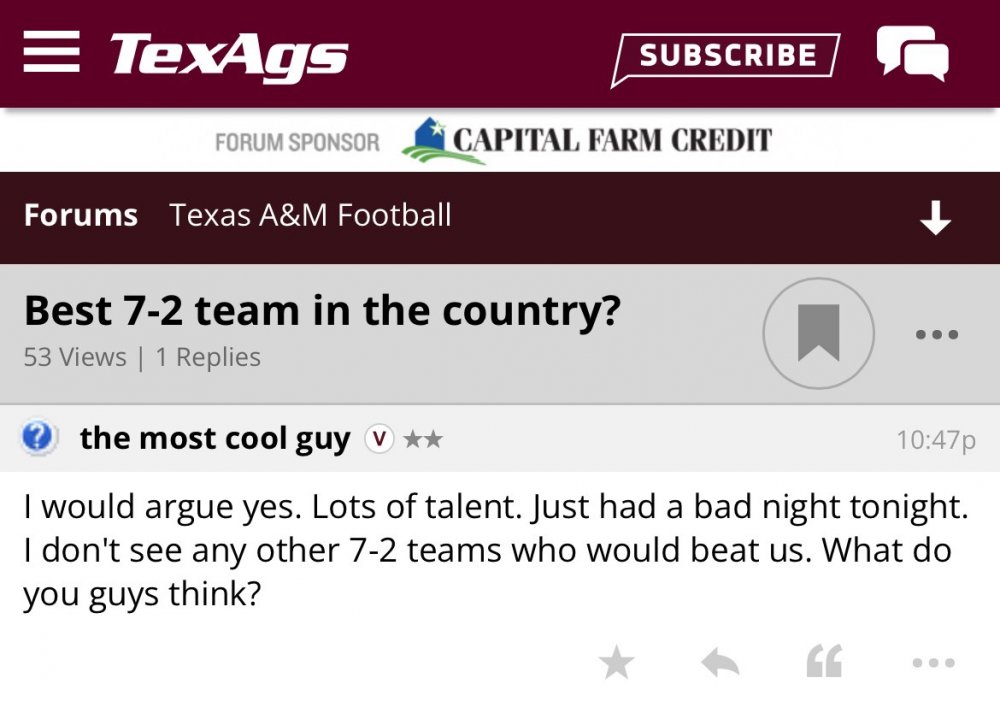
Task: Click the TexAgs logo
Action: point(229,54)
